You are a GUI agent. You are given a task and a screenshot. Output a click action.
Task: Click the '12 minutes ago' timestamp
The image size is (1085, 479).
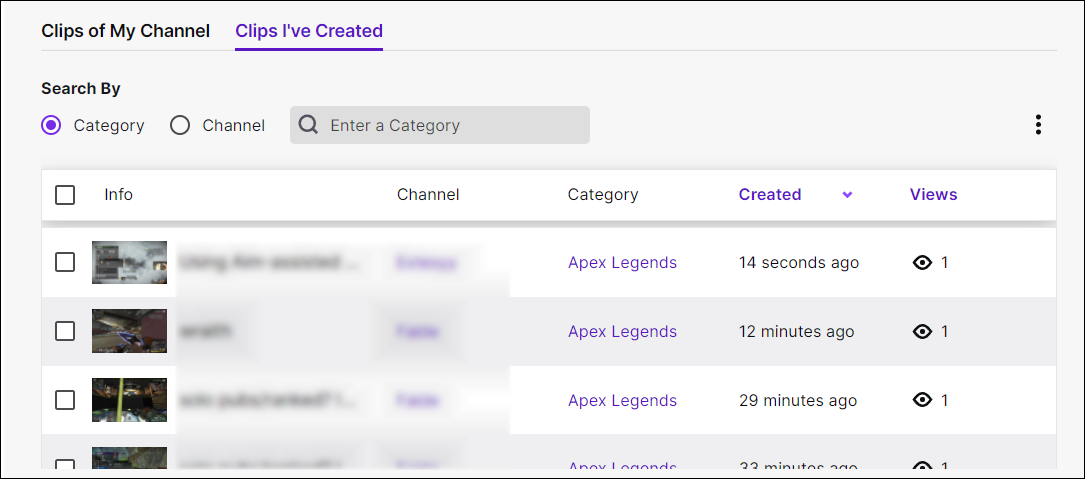796,332
